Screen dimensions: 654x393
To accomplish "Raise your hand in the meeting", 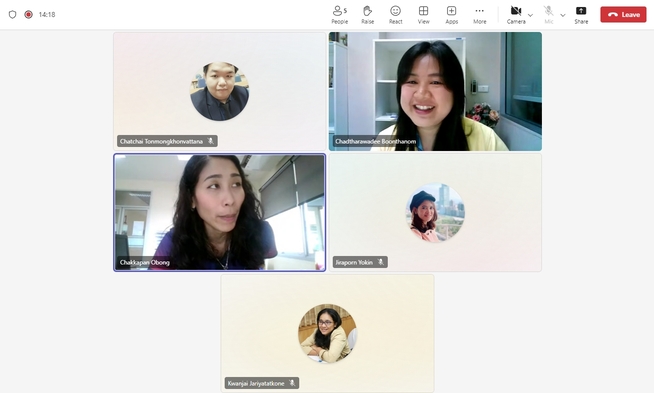I will (367, 15).
